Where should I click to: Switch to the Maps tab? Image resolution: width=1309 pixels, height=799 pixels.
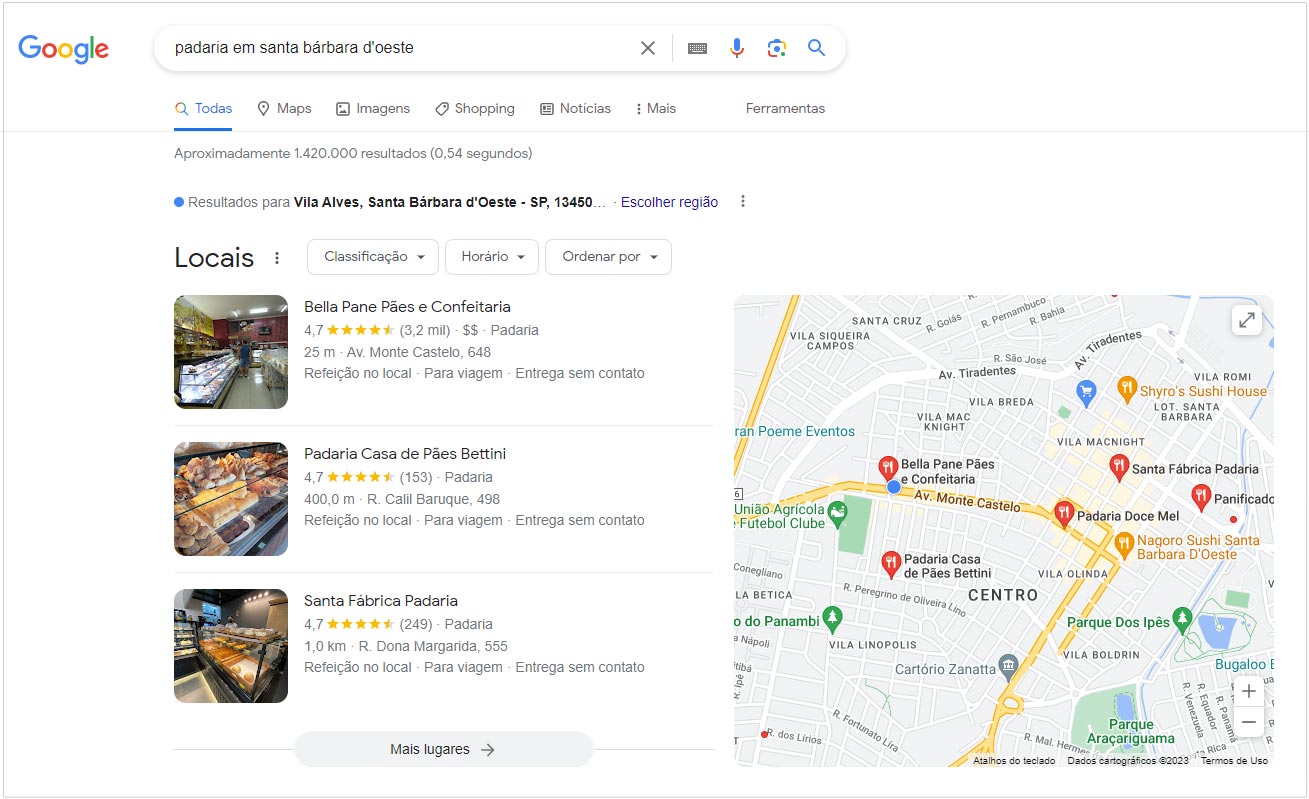click(x=284, y=108)
